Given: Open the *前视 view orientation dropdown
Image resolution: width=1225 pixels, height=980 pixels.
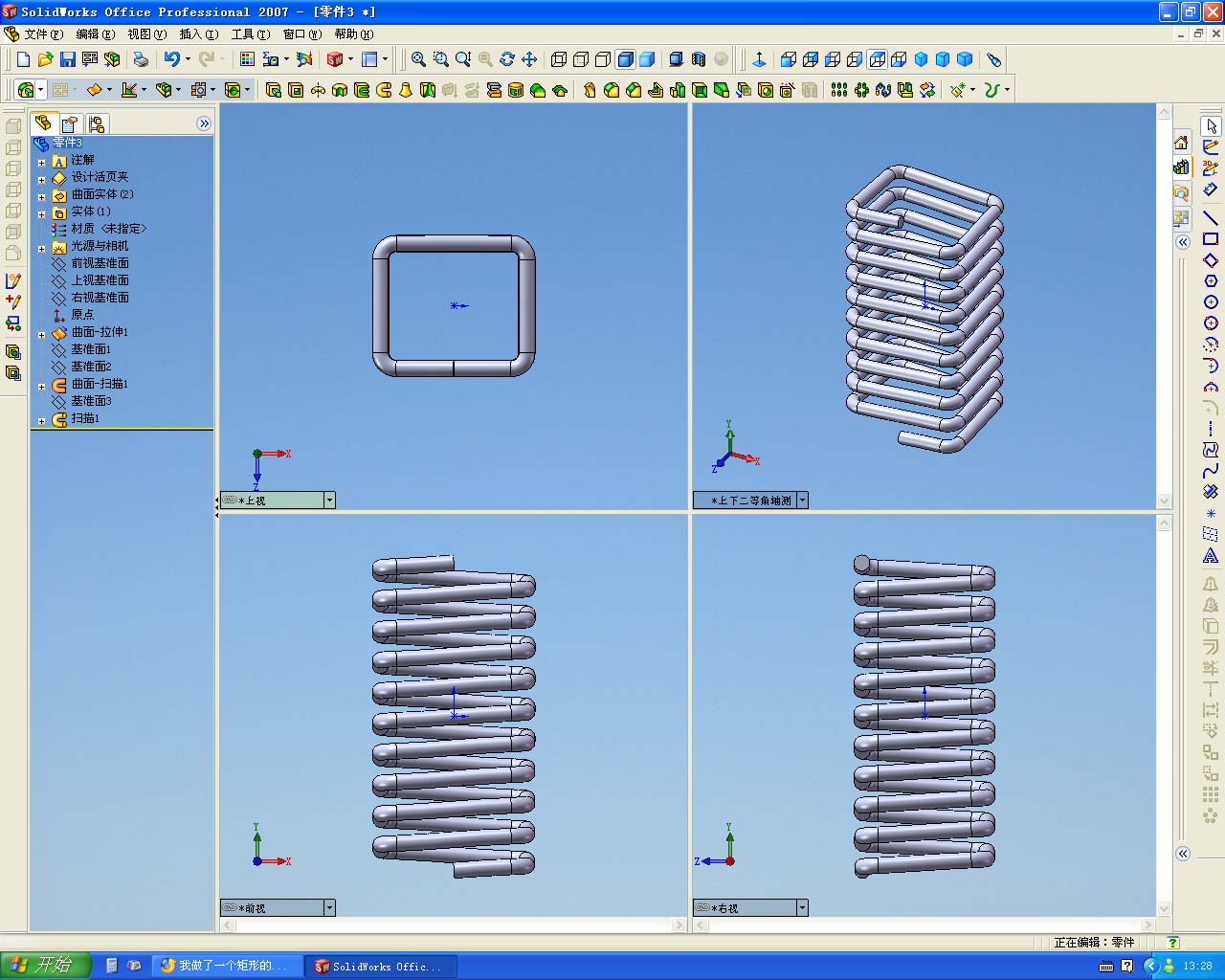Looking at the screenshot, I should pyautogui.click(x=329, y=908).
